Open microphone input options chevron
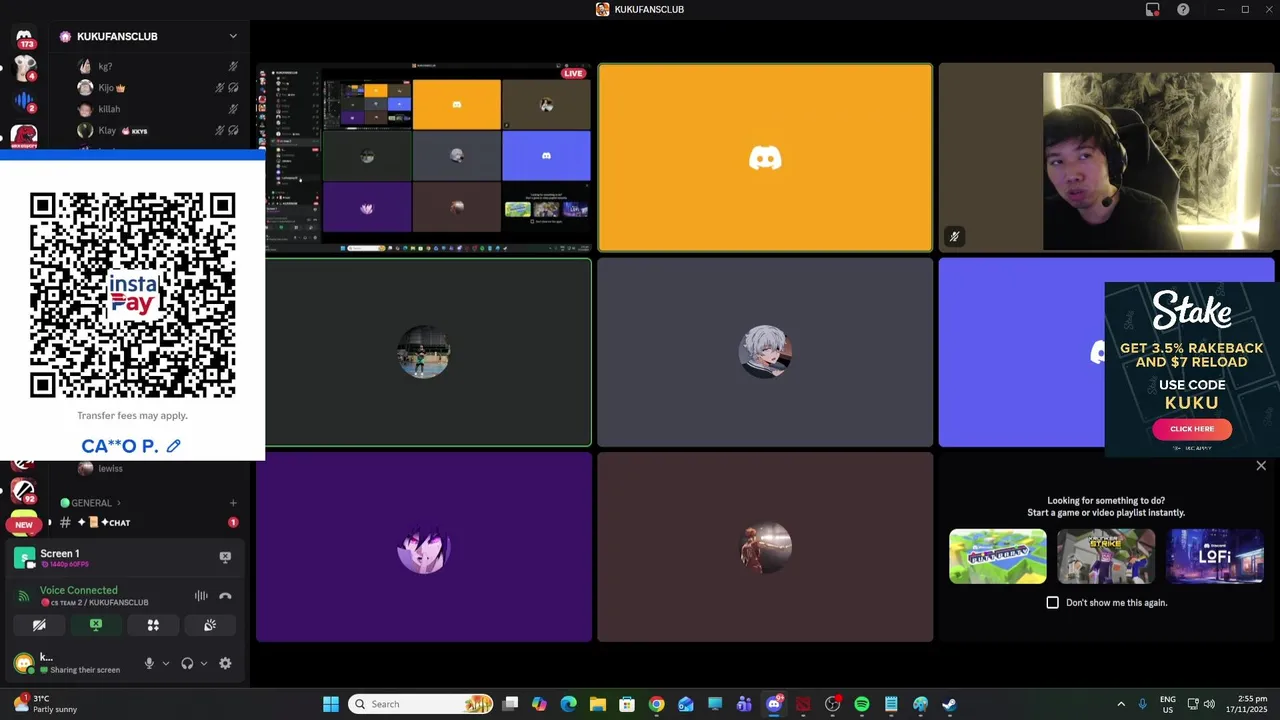 pos(166,663)
